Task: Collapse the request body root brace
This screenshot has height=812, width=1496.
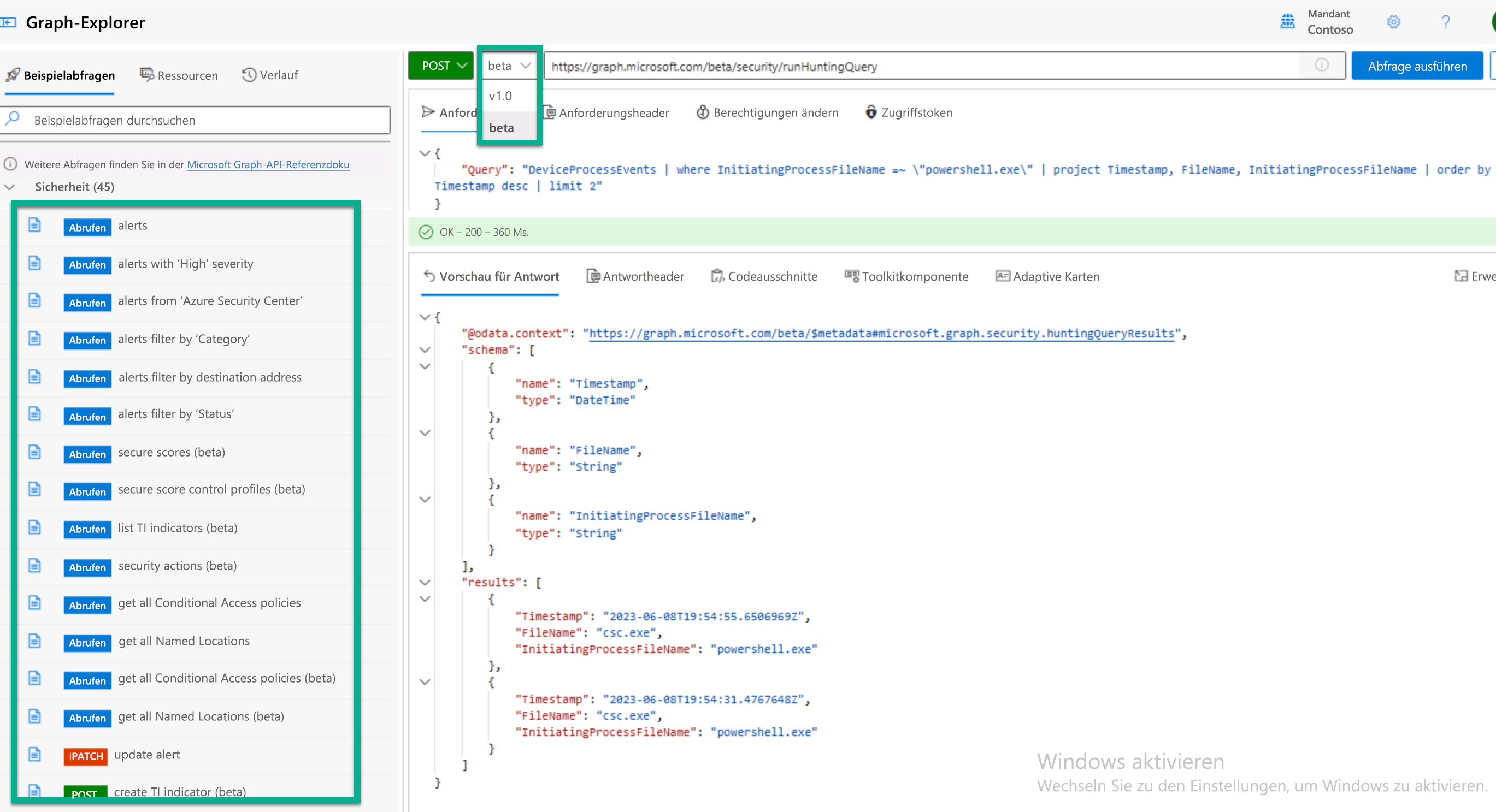Action: click(x=425, y=153)
